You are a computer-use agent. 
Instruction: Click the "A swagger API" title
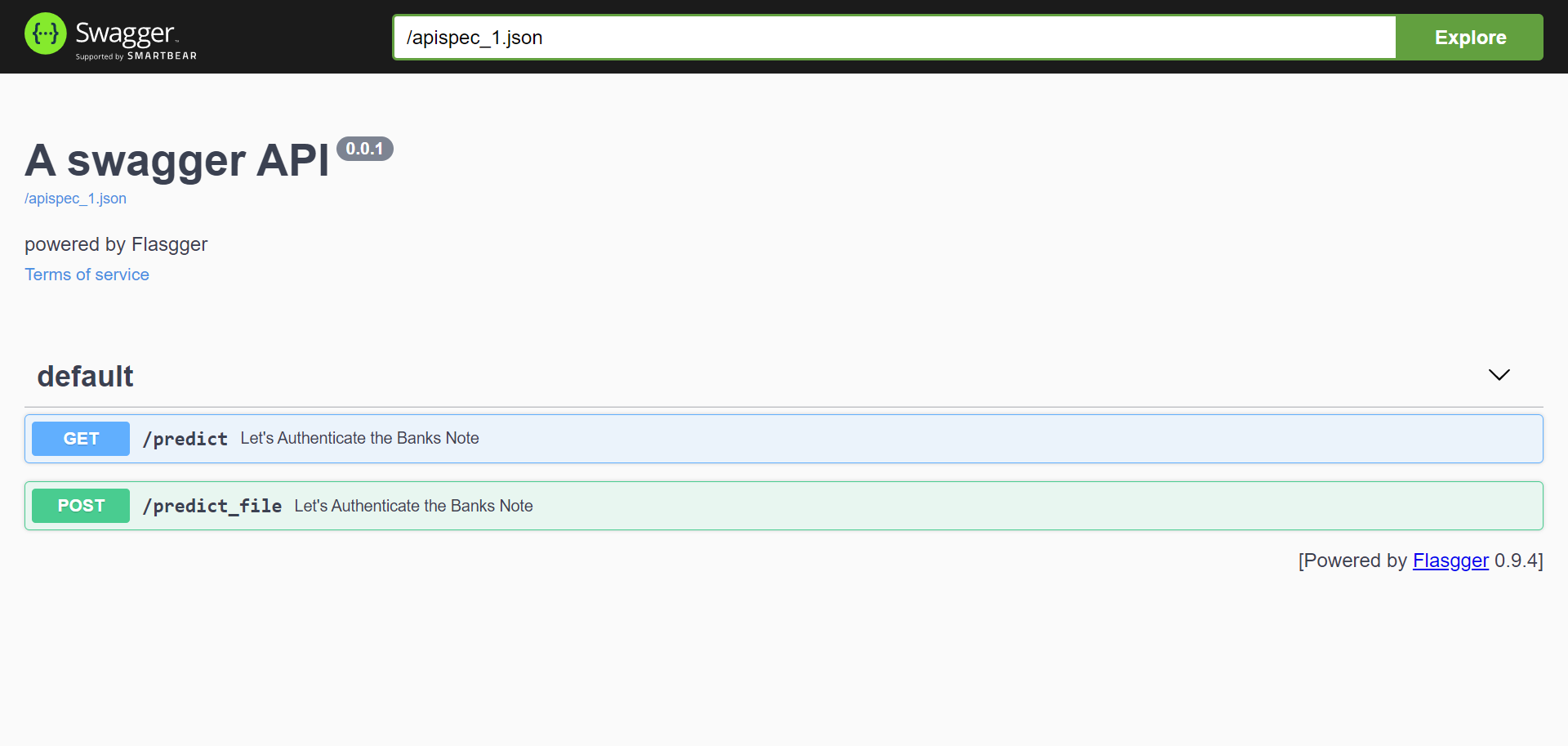coord(176,160)
